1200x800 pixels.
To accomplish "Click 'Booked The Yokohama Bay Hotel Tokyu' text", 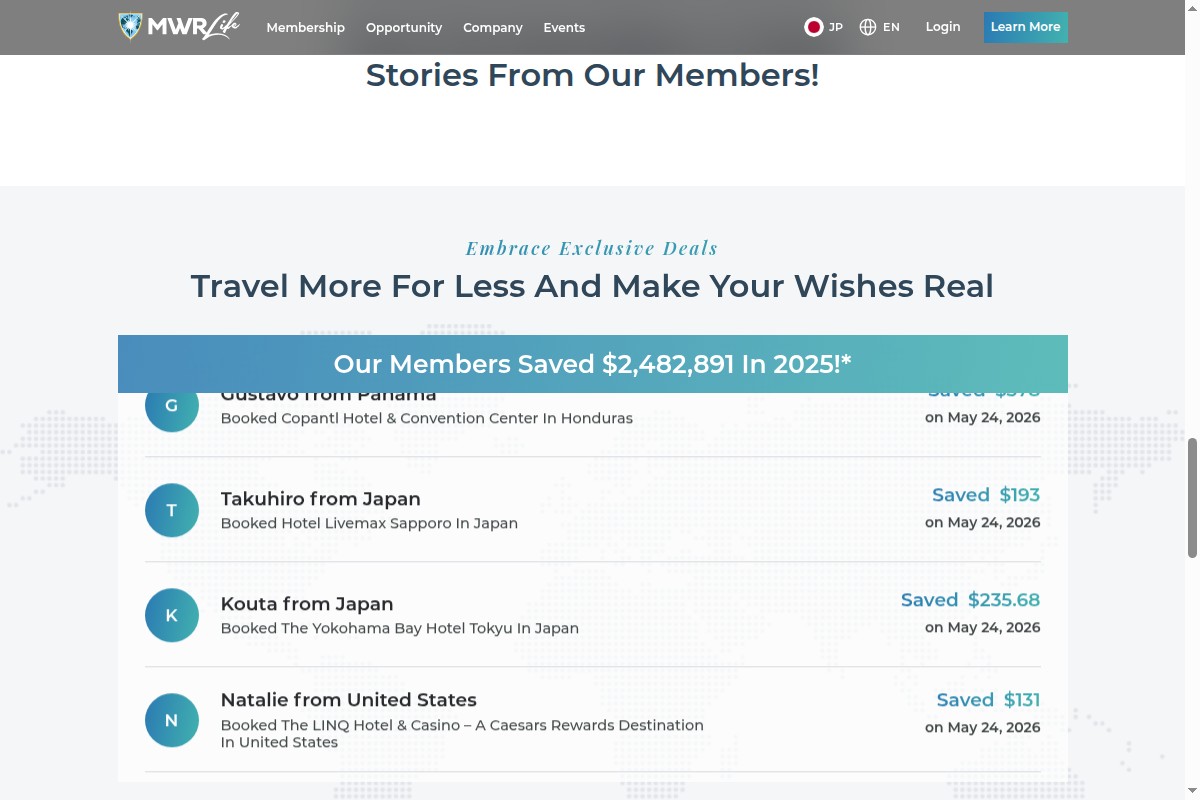I will [x=399, y=628].
